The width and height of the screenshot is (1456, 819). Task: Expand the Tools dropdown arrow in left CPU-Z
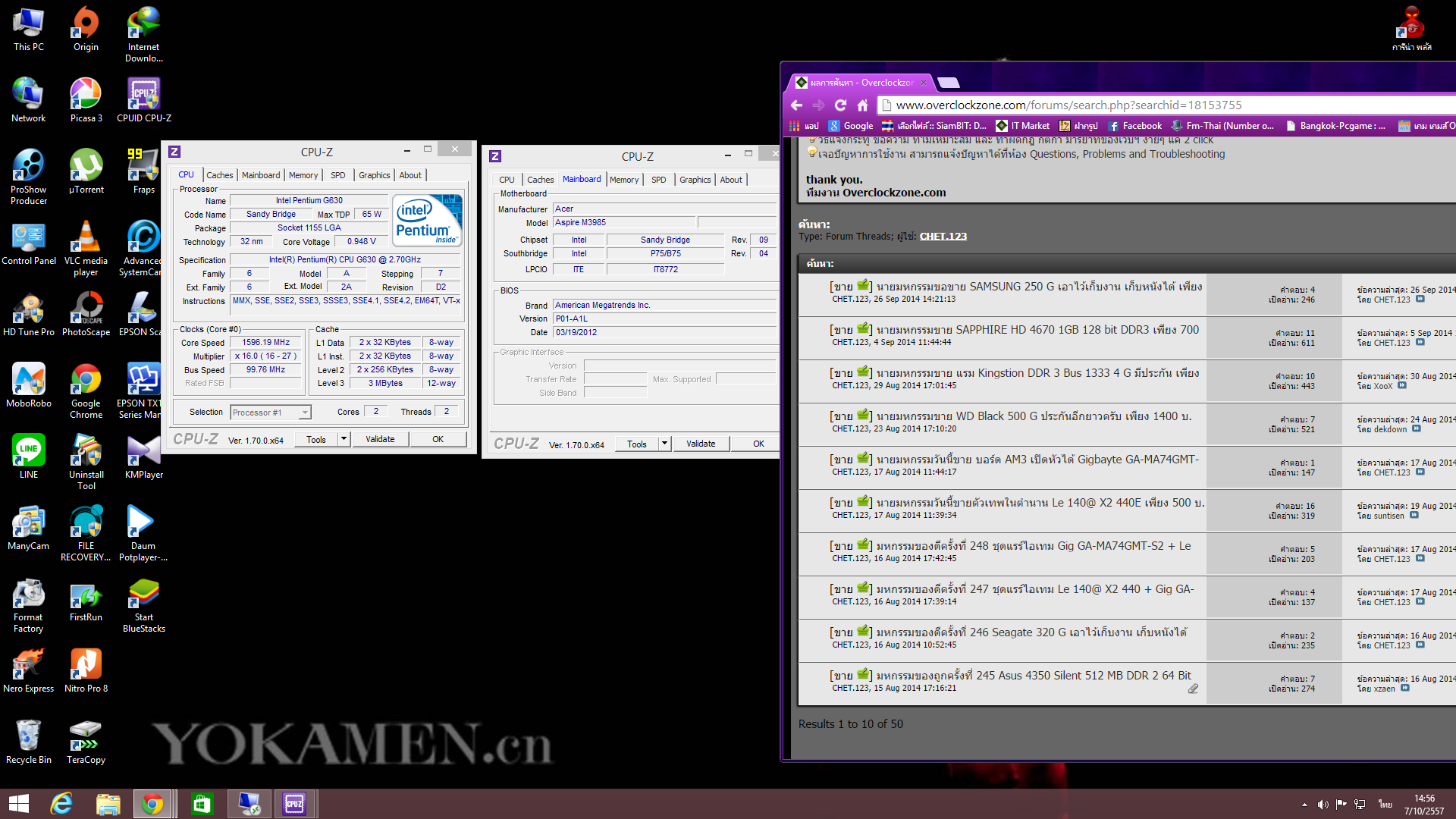click(344, 439)
